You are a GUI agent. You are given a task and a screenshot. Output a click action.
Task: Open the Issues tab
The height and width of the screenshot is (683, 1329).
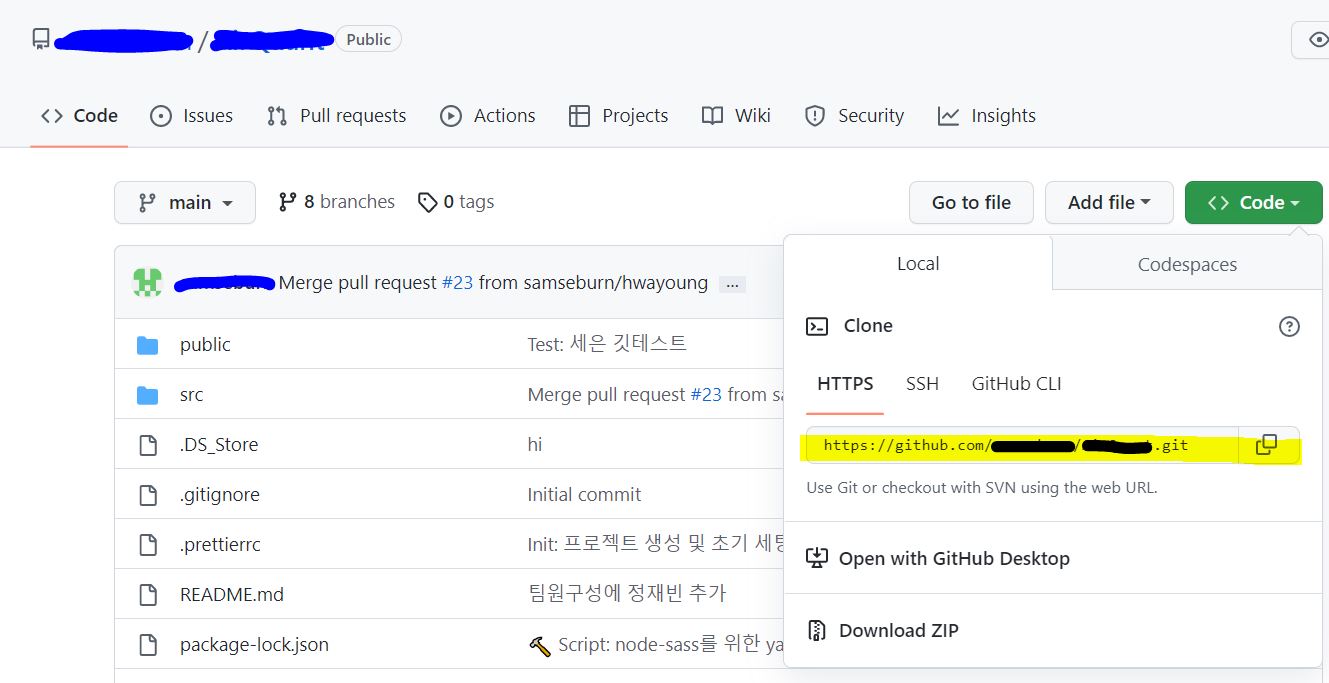191,116
